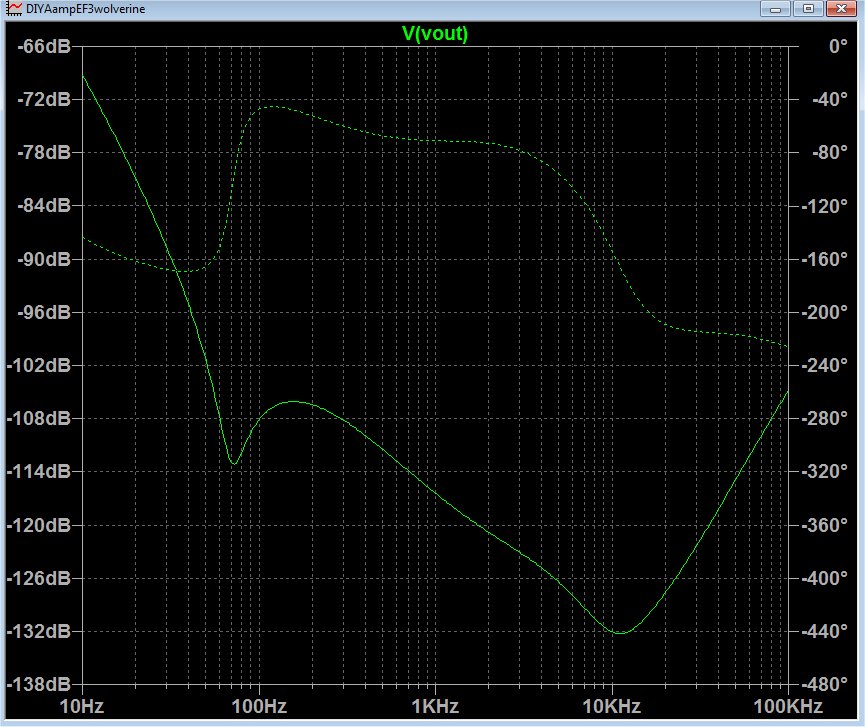Click the -72dB left axis label
Viewport: 865px width, 727px height.
(x=44, y=99)
